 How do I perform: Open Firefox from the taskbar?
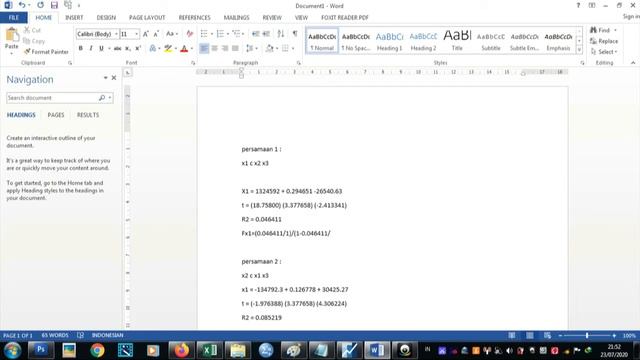click(x=181, y=350)
